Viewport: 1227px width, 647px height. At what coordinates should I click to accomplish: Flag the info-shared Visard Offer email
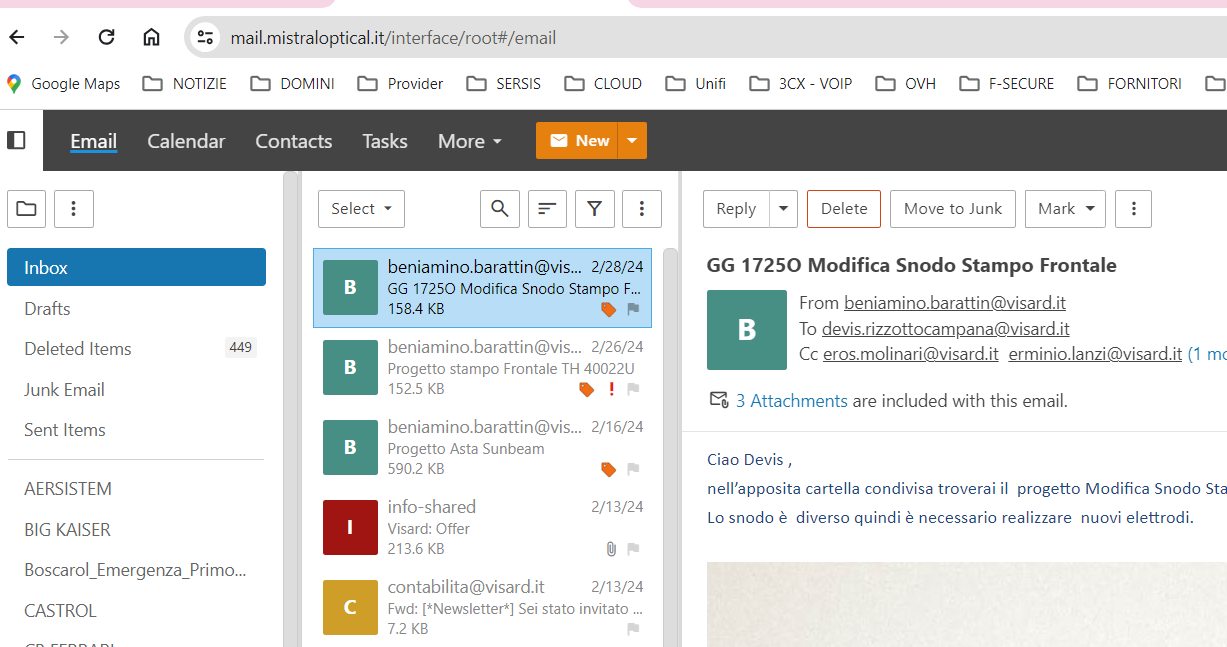click(x=633, y=549)
